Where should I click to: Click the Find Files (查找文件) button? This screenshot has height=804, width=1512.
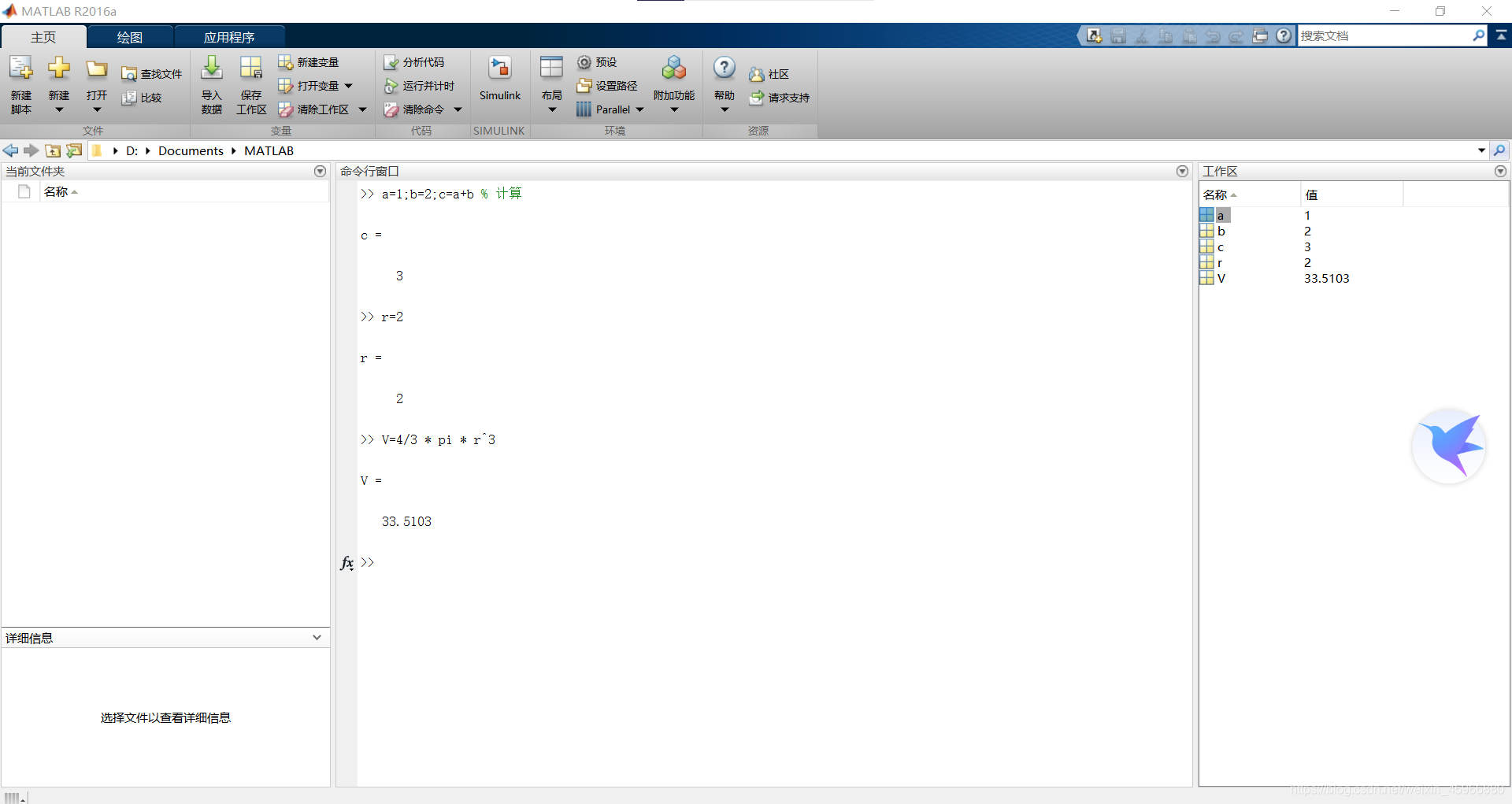pos(152,74)
